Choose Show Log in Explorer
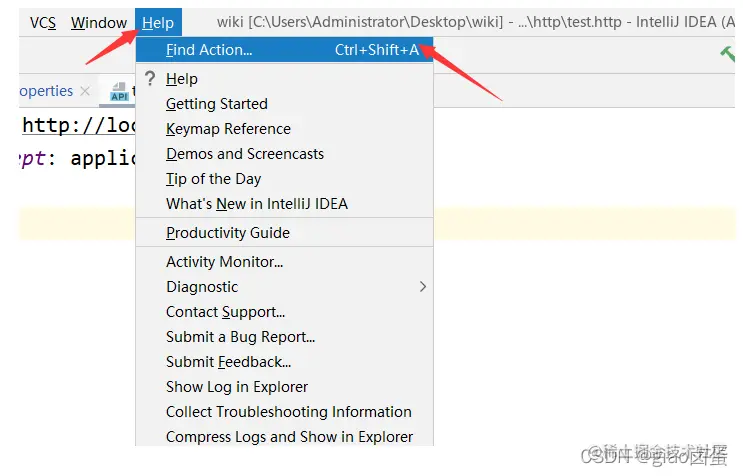743x476 pixels. (284, 387)
